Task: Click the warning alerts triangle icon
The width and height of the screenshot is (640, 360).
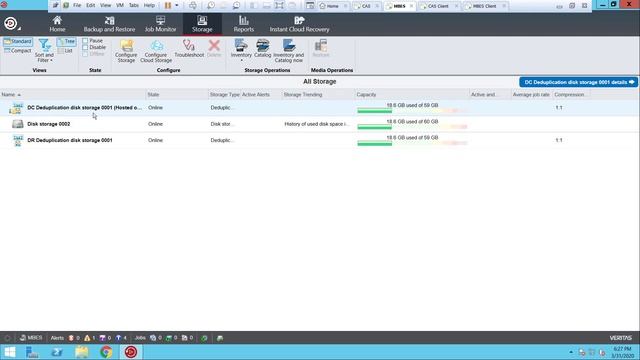Action: [87, 338]
